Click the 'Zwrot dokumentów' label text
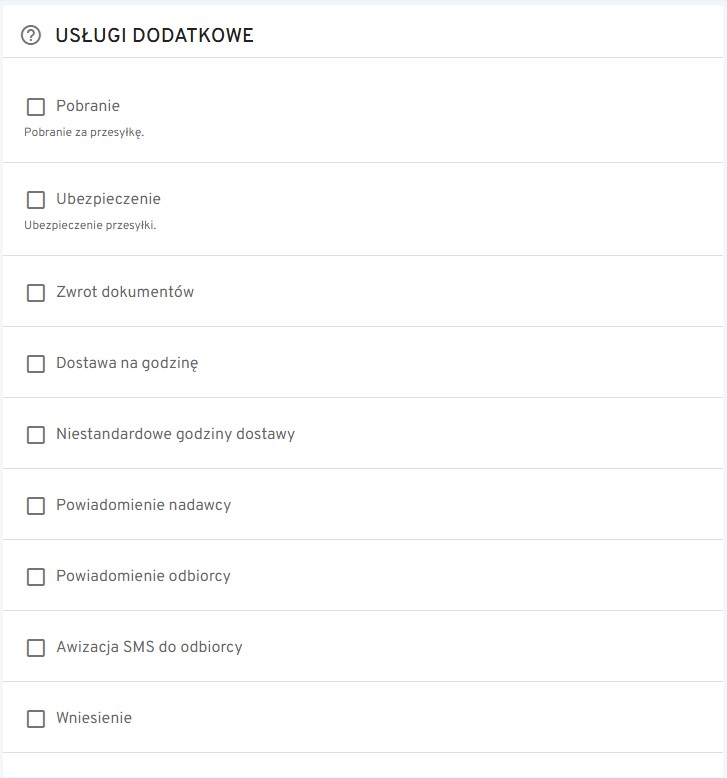Viewport: 727px width, 778px height. pos(125,292)
